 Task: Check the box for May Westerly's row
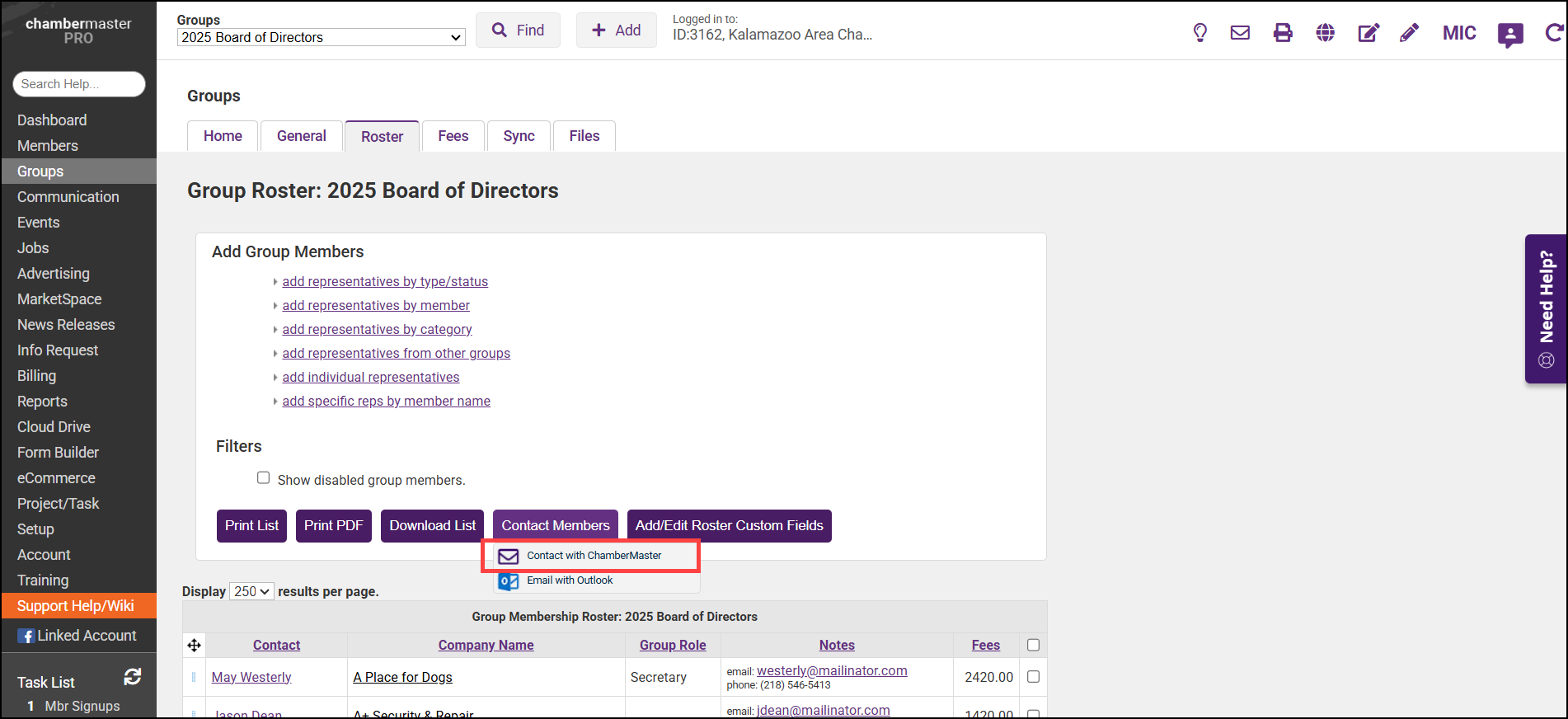click(1033, 677)
